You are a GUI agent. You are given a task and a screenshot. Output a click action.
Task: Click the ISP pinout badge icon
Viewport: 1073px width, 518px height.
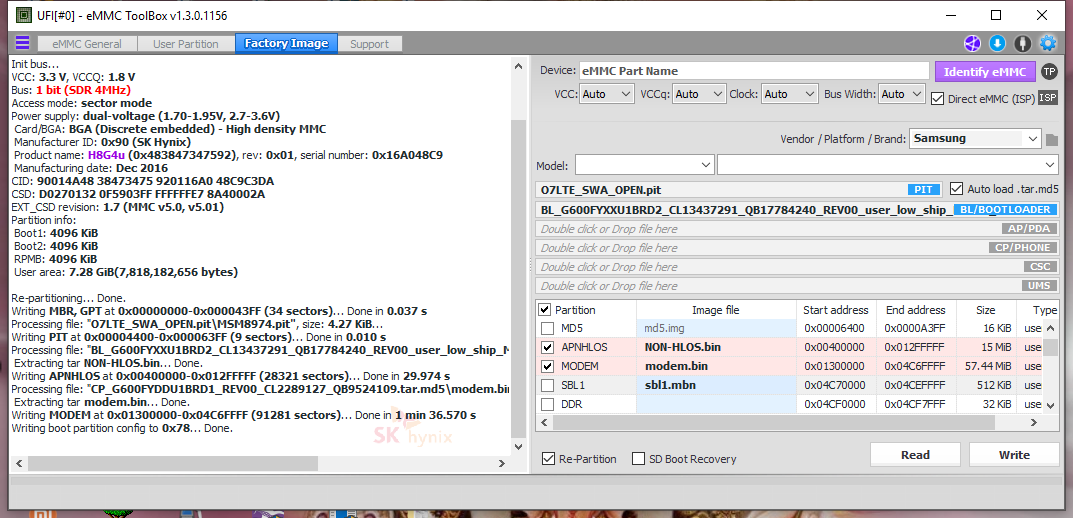click(x=1048, y=98)
